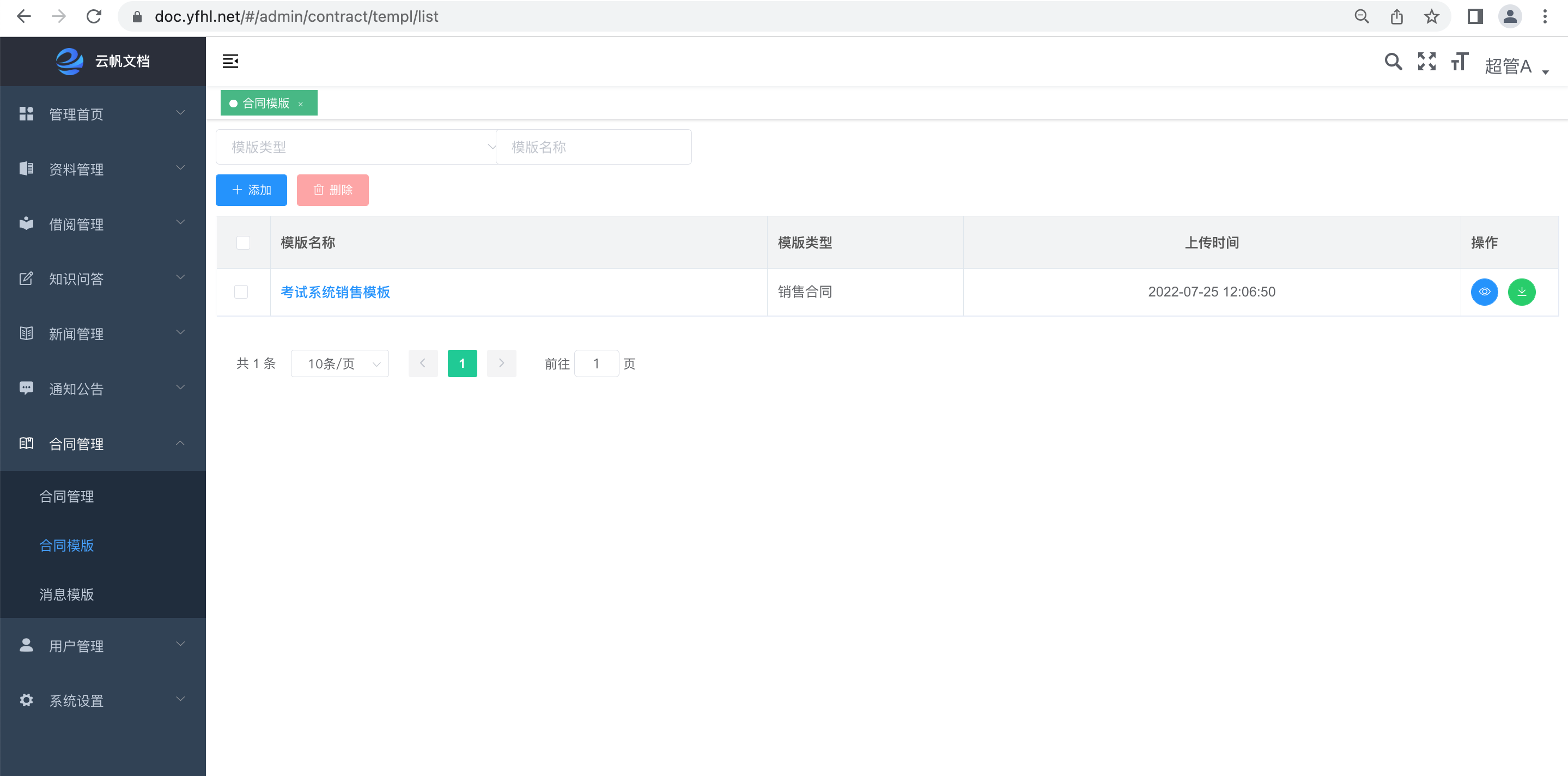The height and width of the screenshot is (776, 1568).
Task: Expand 通知公告 menu chevron
Action: point(180,387)
